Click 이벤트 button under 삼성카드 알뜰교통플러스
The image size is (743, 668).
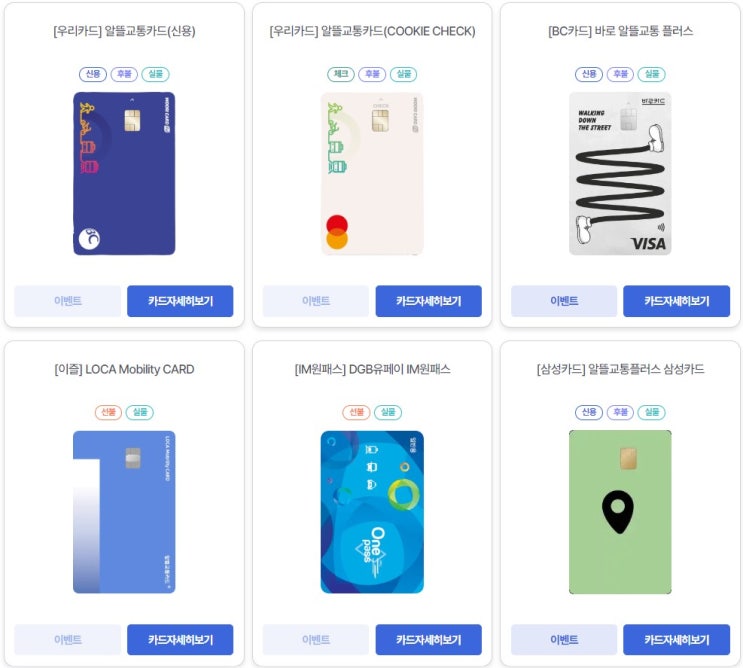pyautogui.click(x=564, y=640)
